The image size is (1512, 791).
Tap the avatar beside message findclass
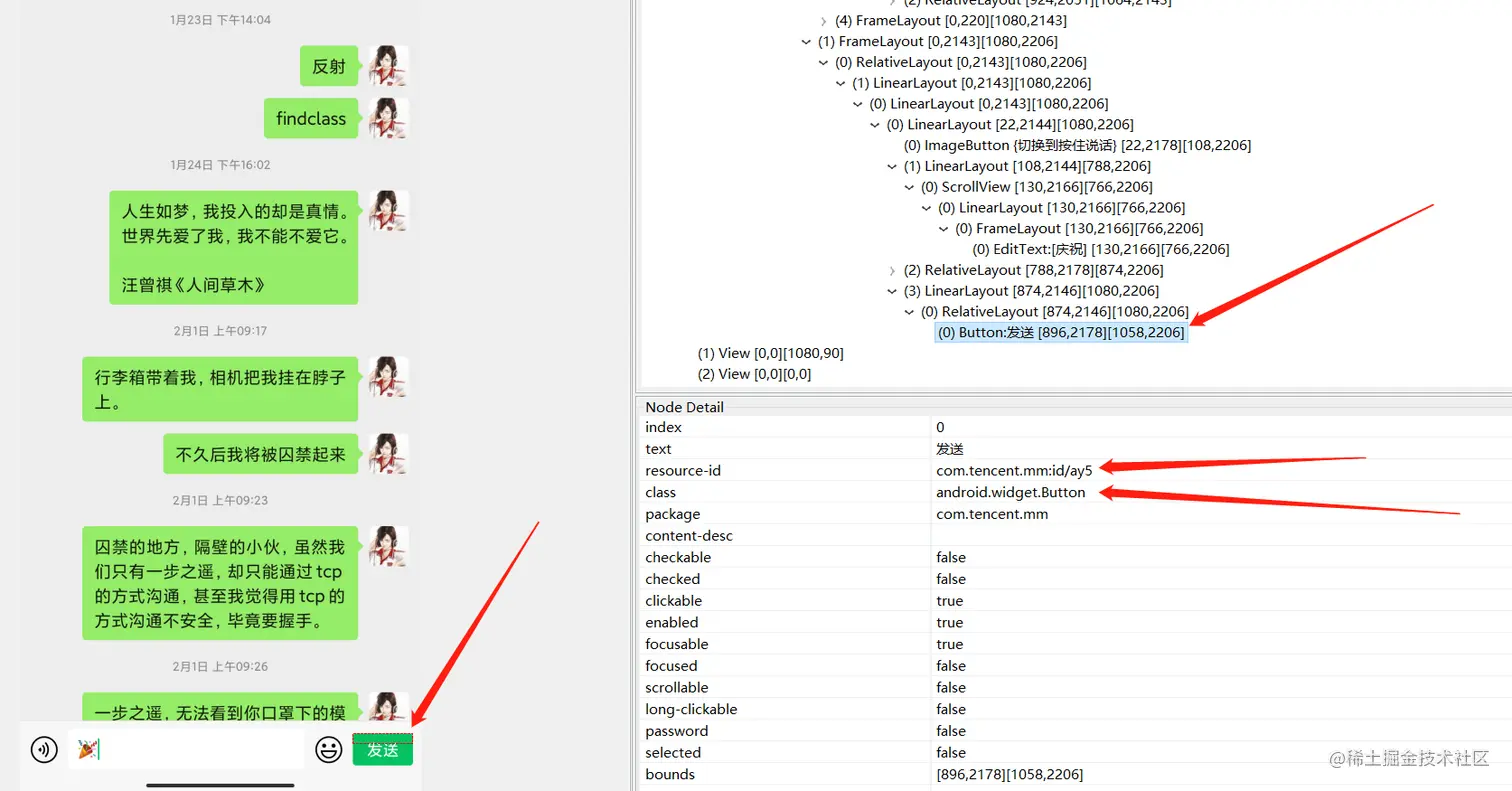(388, 118)
